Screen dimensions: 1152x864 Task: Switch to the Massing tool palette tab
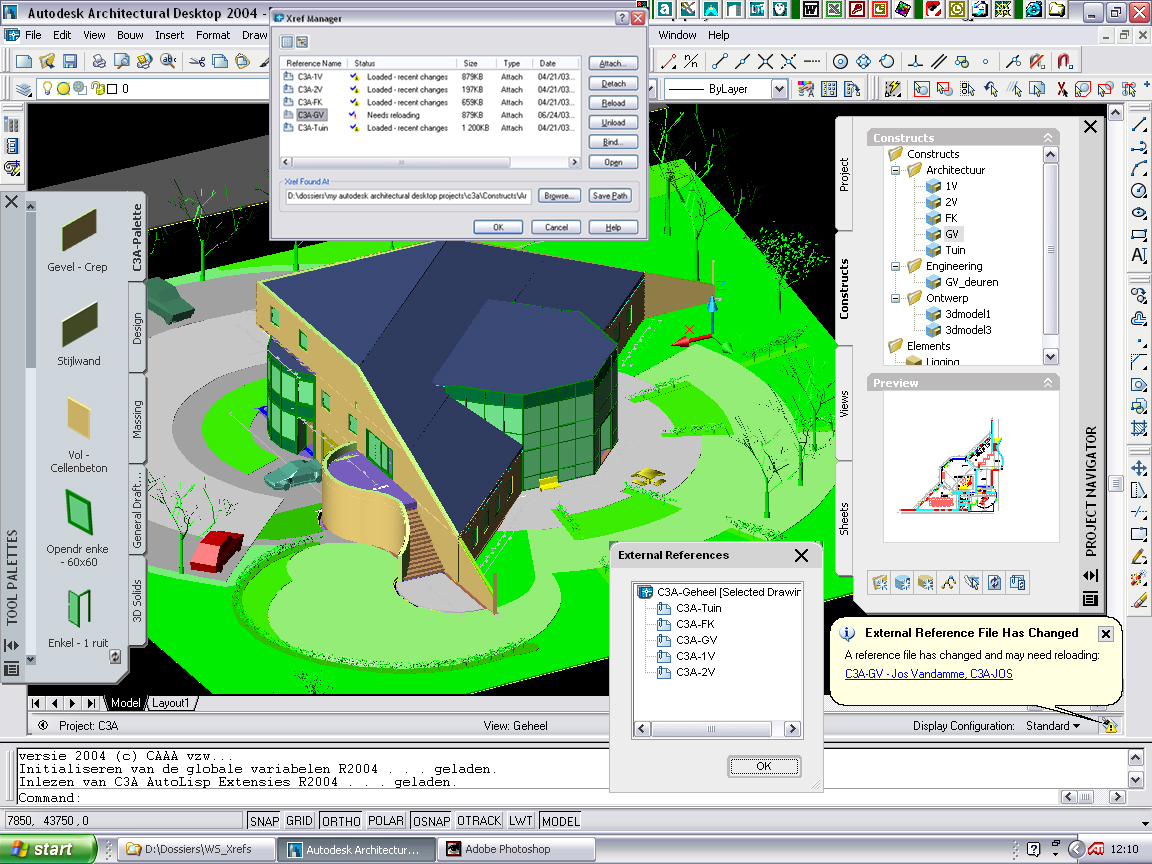pos(137,420)
